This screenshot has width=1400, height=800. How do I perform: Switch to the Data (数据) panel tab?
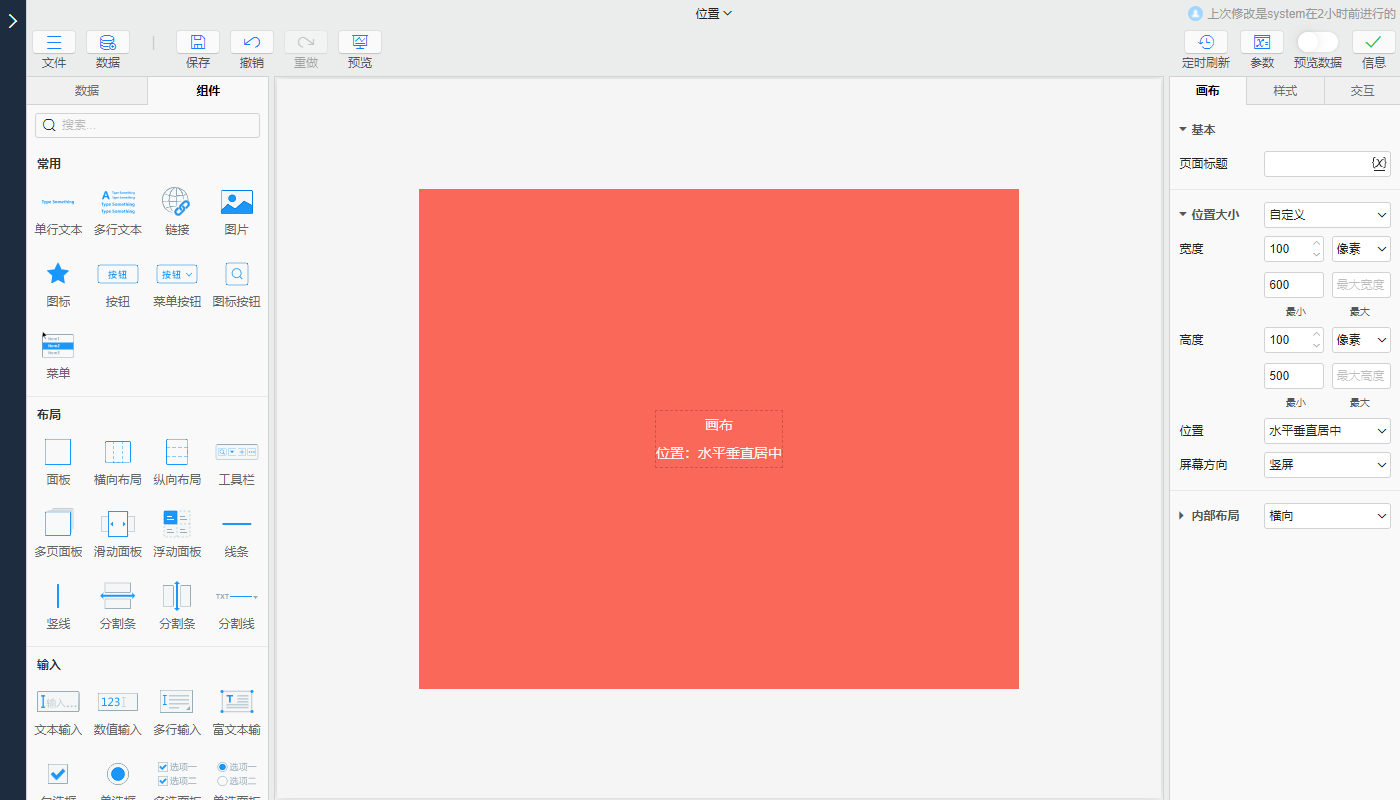pyautogui.click(x=87, y=91)
